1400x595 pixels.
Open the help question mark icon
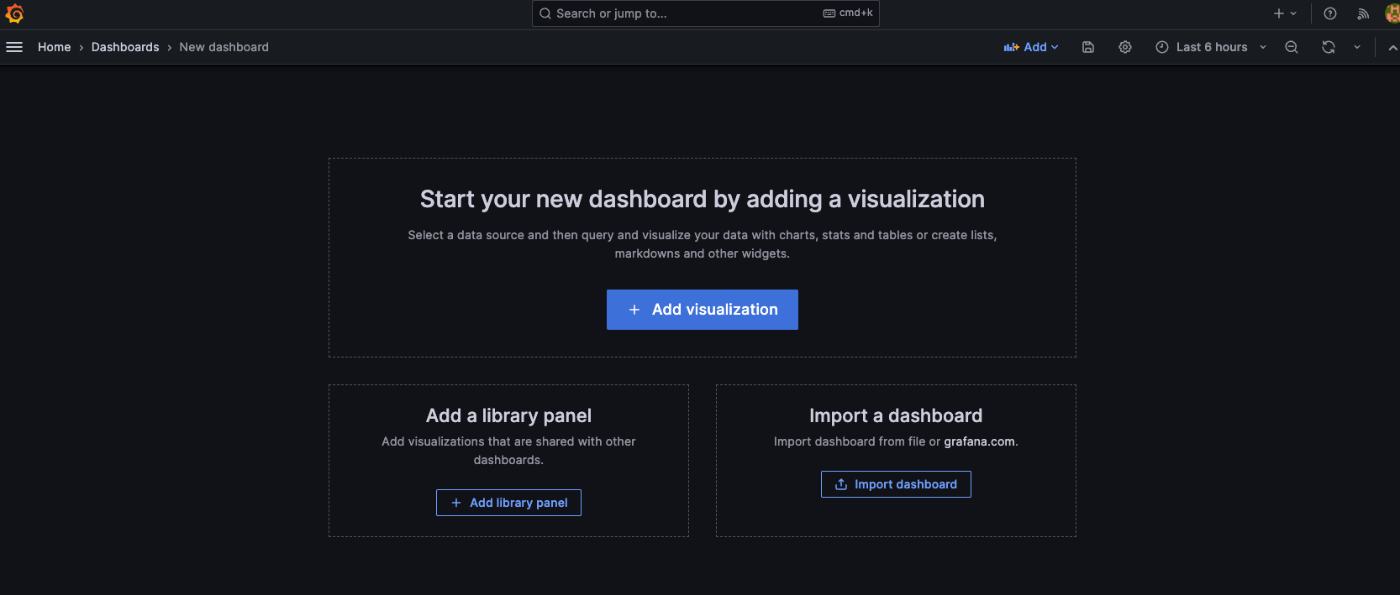tap(1330, 14)
